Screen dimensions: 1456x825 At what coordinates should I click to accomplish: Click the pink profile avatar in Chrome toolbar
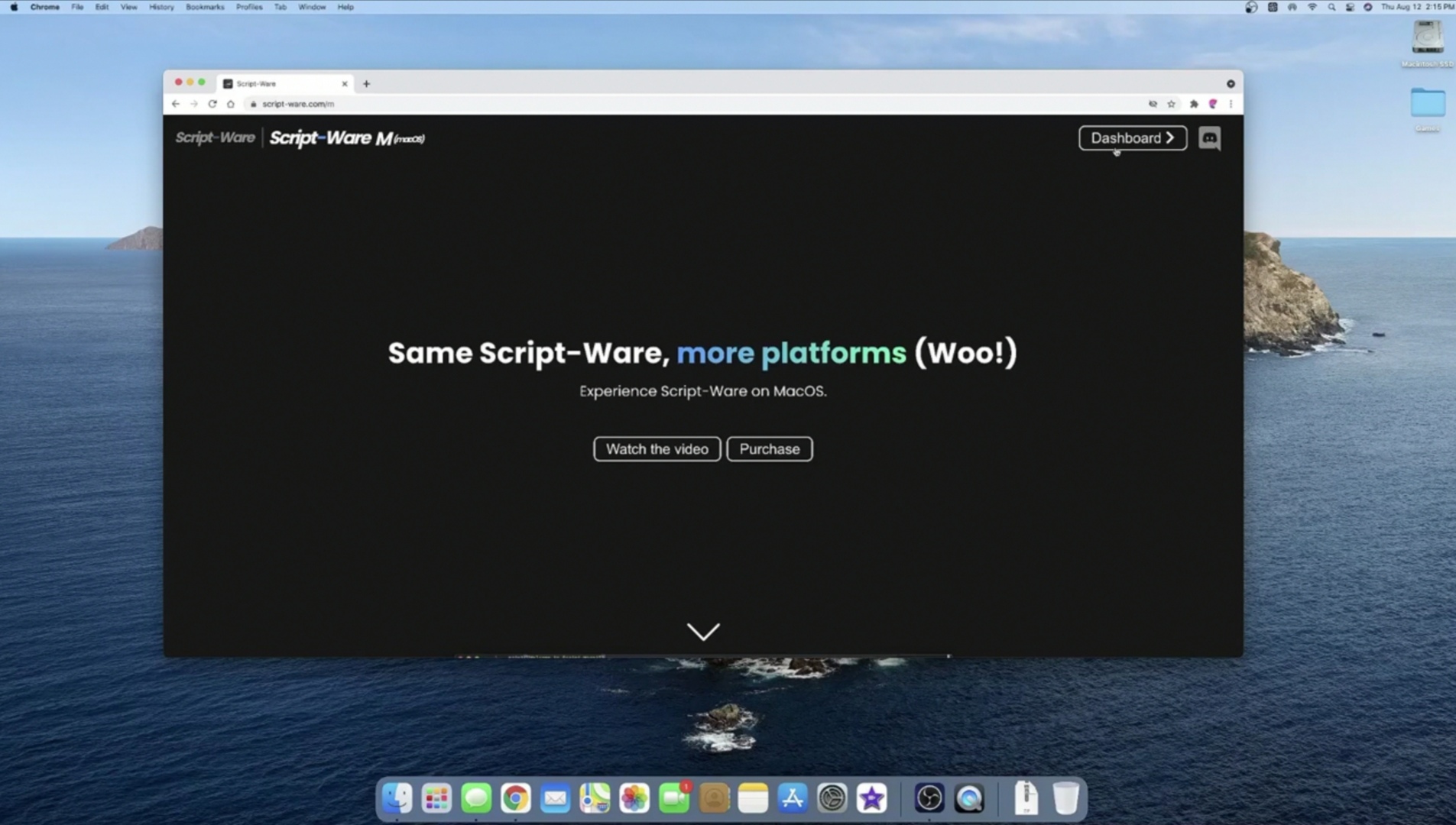click(x=1213, y=104)
